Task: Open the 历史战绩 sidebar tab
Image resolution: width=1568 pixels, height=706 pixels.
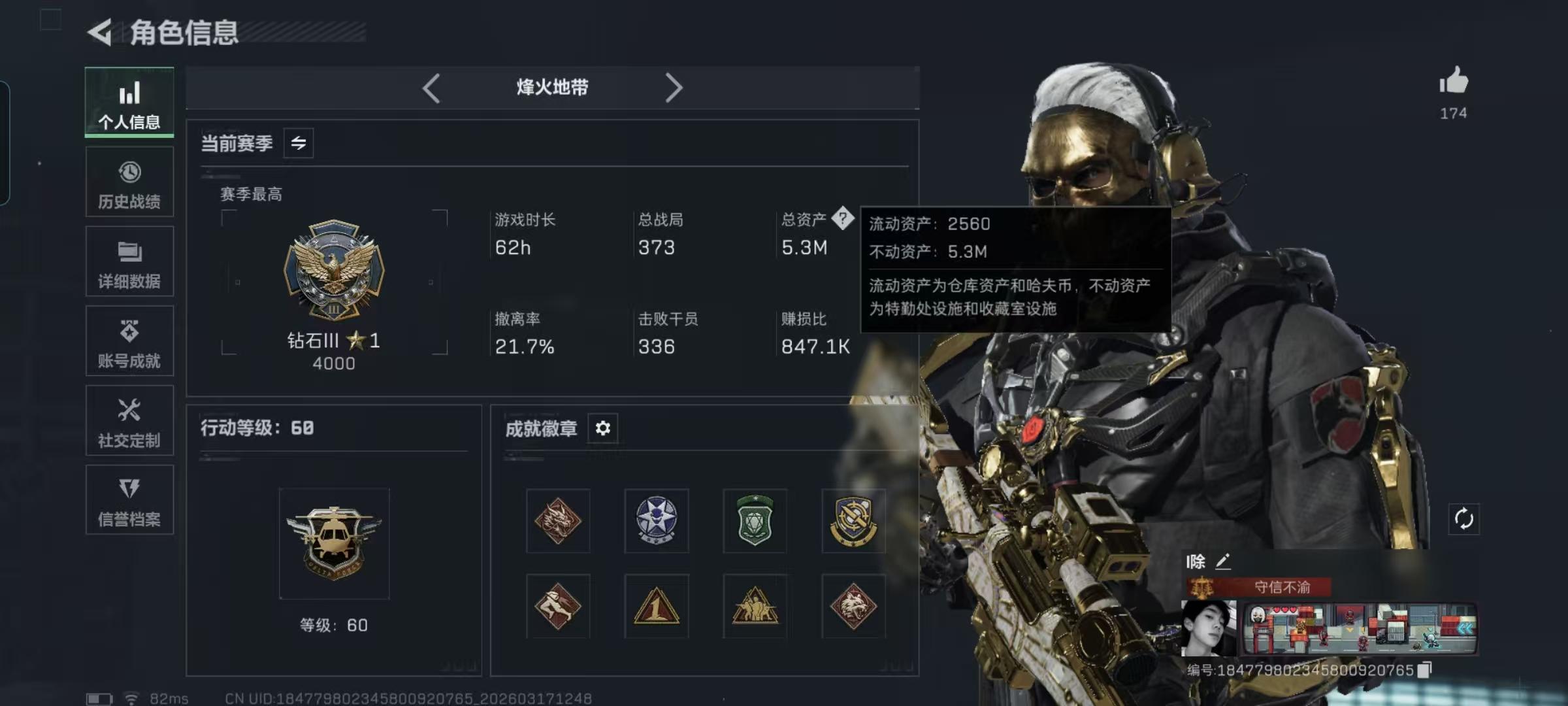Action: [129, 182]
